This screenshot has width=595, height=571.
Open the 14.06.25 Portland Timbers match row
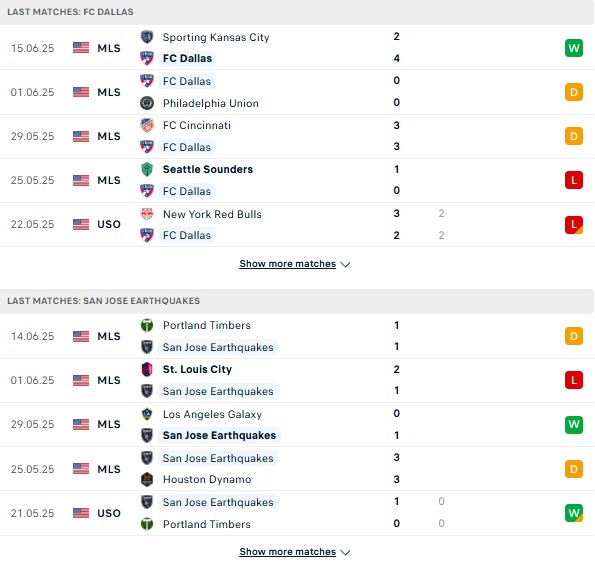pos(297,336)
